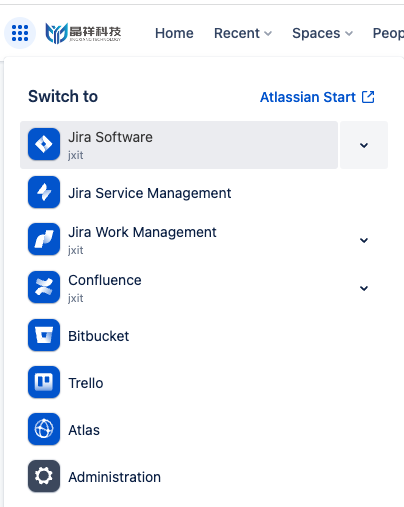The image size is (404, 507).
Task: Click the Jira Work Management icon
Action: (x=44, y=239)
